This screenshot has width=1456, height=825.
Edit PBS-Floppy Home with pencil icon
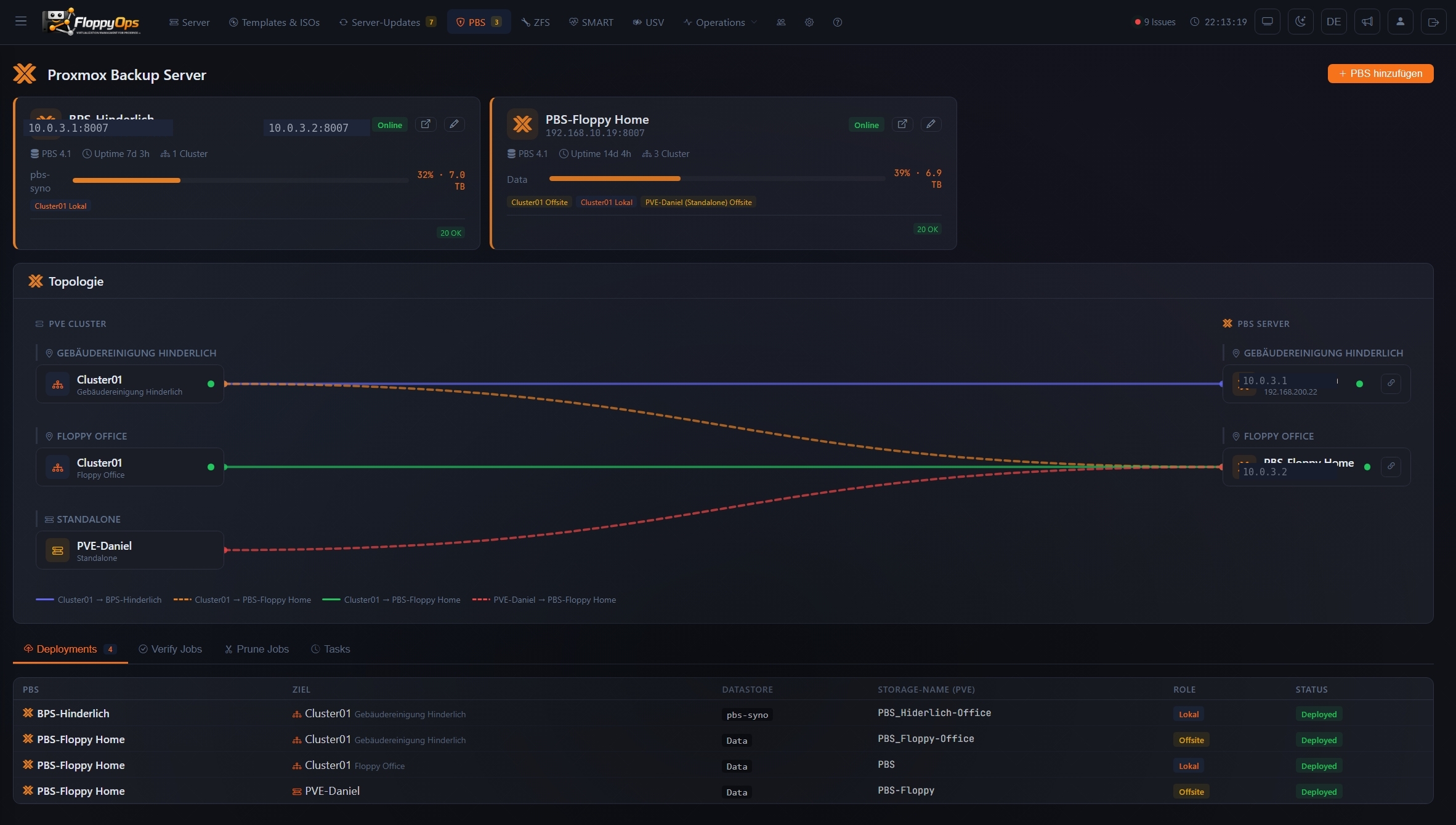tap(931, 124)
